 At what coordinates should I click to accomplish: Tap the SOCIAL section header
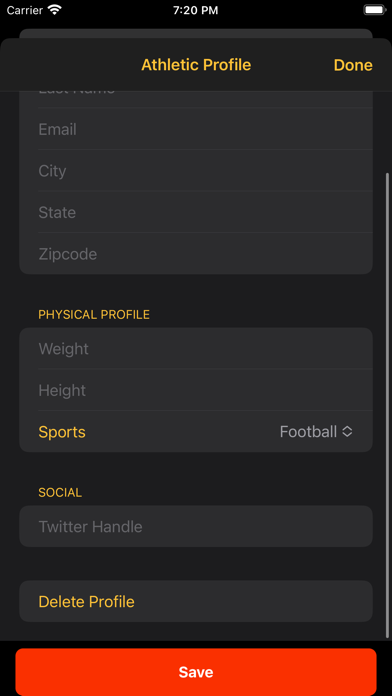point(60,492)
